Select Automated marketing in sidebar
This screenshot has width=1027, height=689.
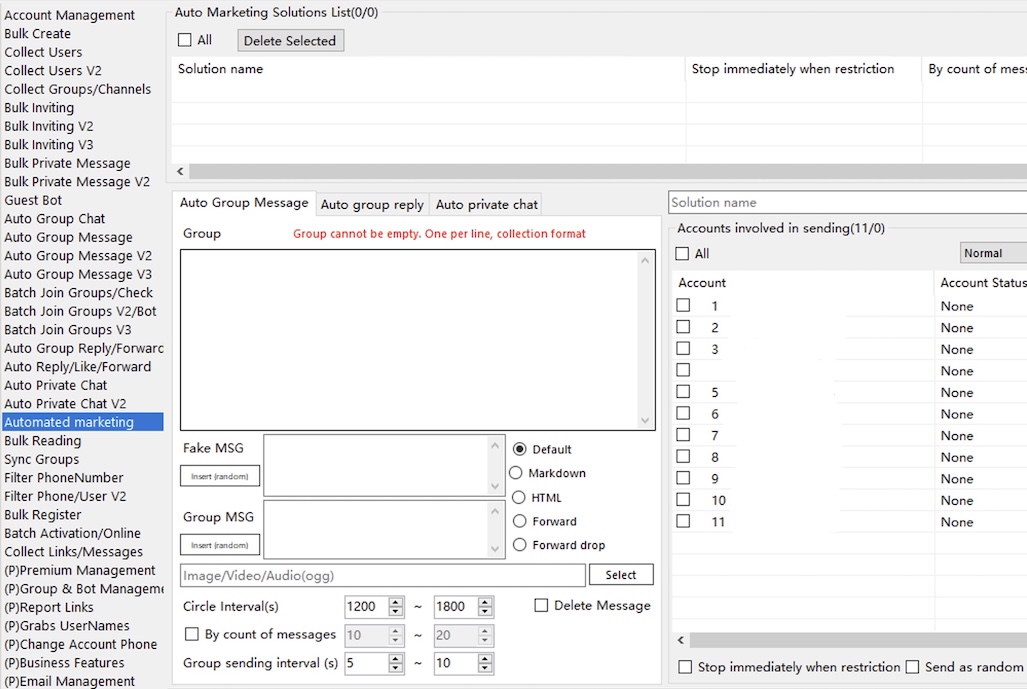tap(83, 422)
